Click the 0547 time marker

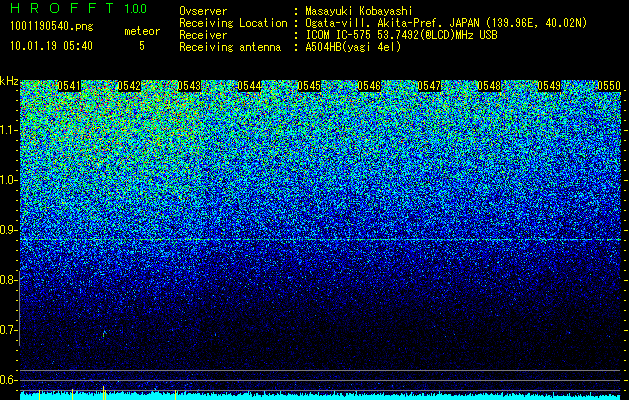coord(429,86)
